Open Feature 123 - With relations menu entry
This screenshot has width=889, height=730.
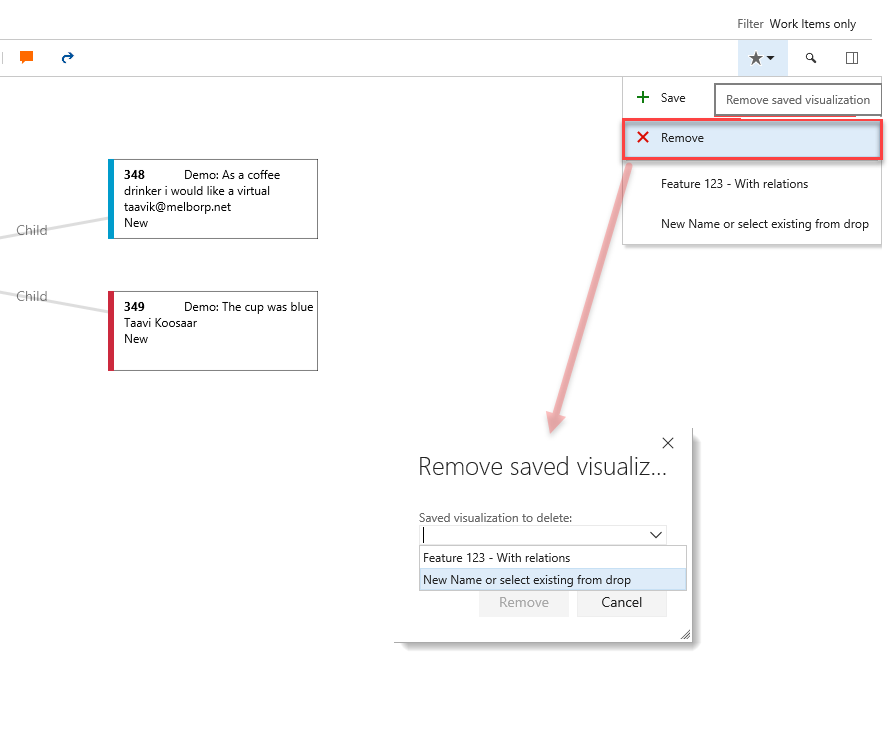coord(752,184)
